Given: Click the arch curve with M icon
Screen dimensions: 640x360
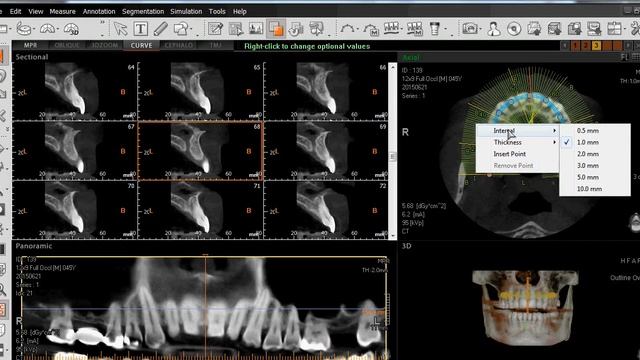Looking at the screenshot, I should point(371,29).
